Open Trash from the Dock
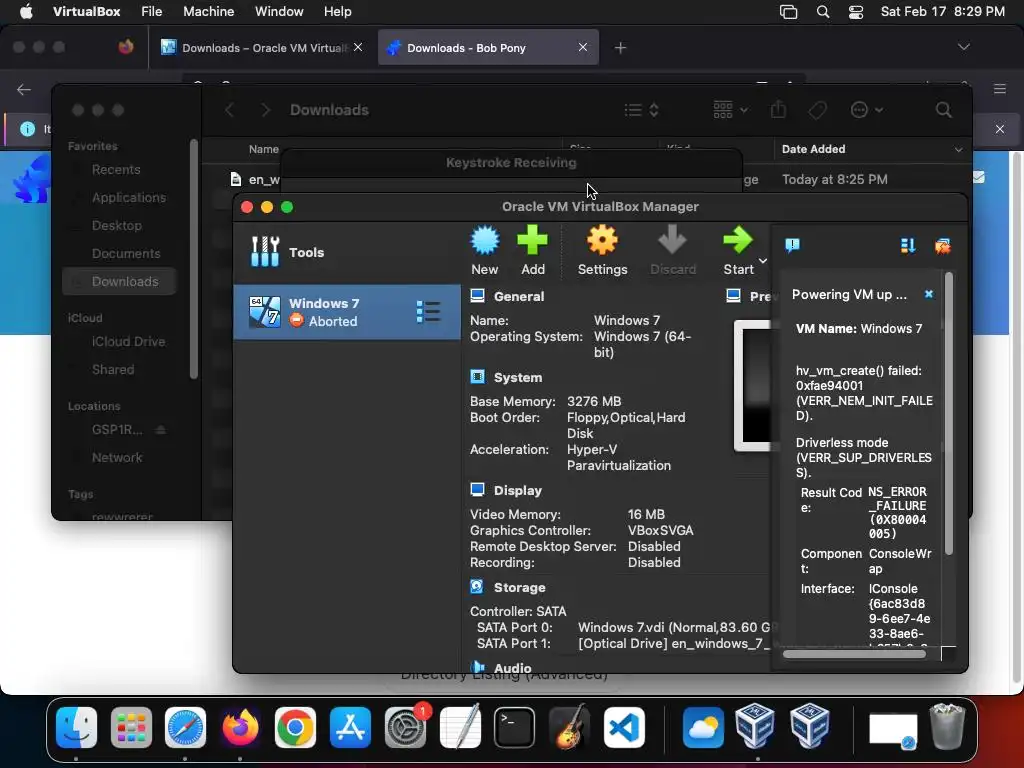Image resolution: width=1024 pixels, height=768 pixels. tap(947, 726)
